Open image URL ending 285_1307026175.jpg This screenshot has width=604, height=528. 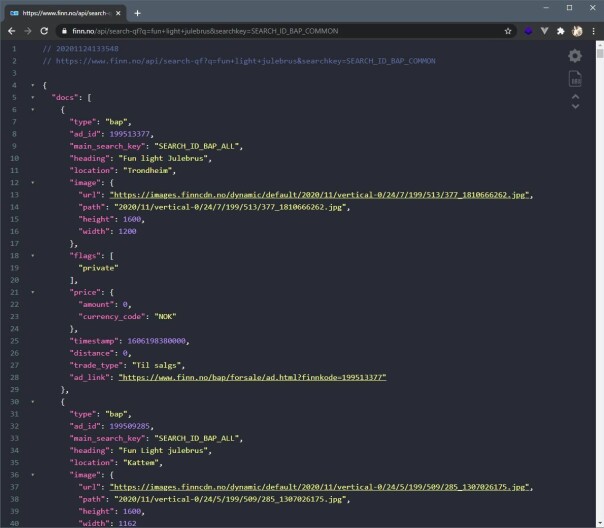pyautogui.click(x=319, y=487)
